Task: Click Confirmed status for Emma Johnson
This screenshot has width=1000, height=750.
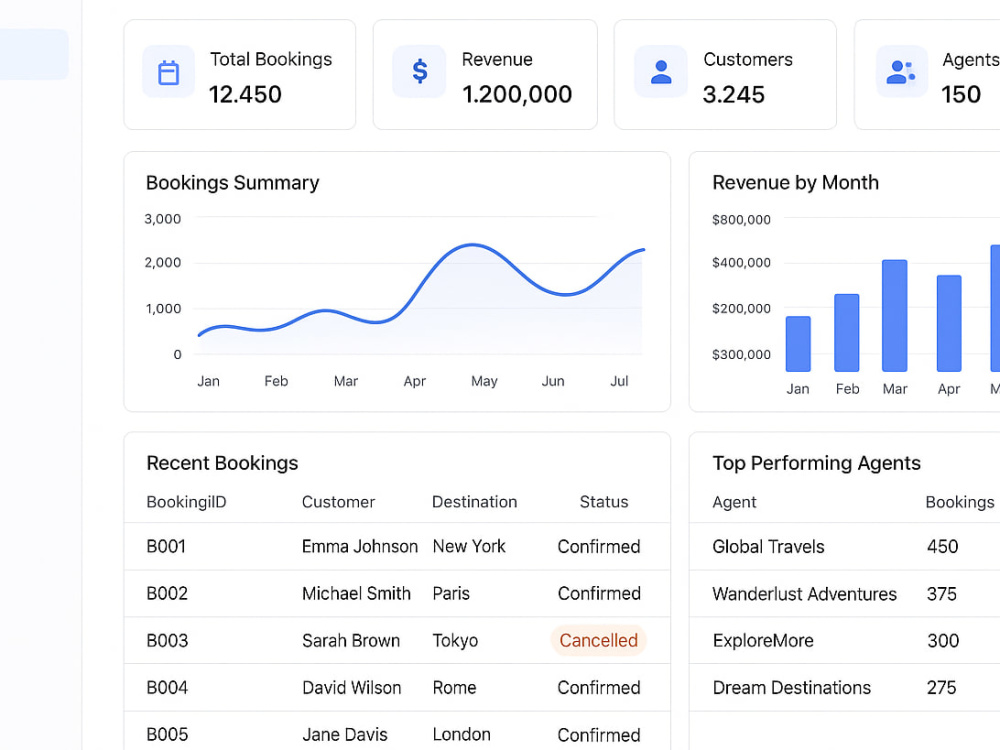Action: 599,547
